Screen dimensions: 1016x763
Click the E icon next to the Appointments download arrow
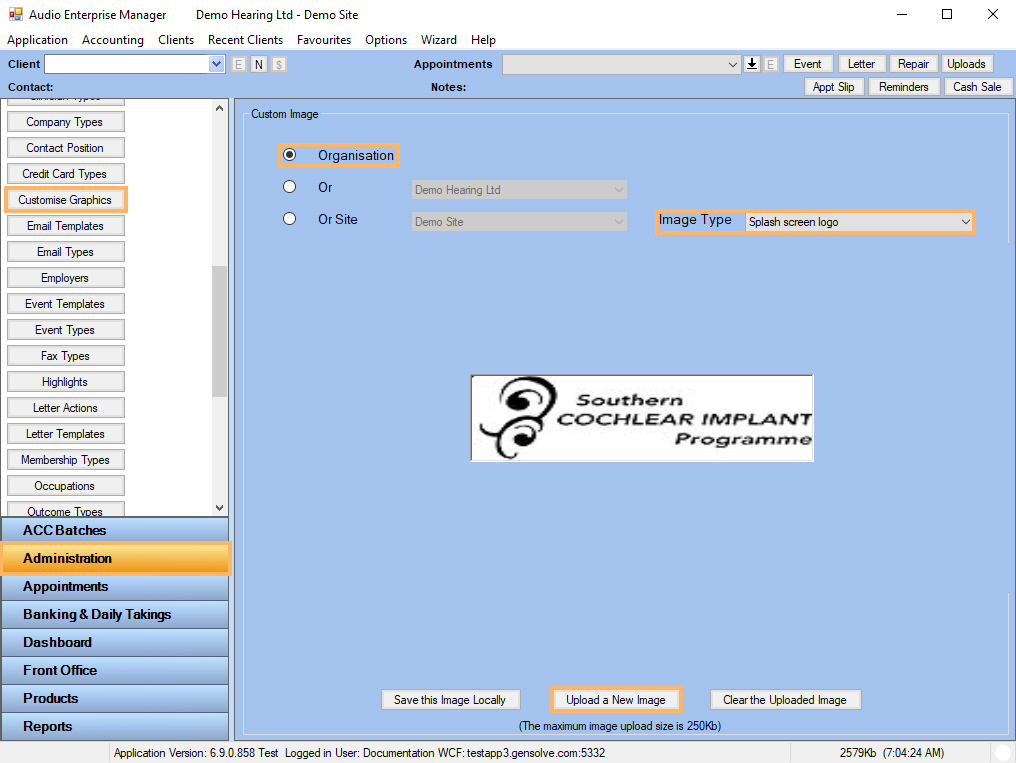tap(771, 63)
